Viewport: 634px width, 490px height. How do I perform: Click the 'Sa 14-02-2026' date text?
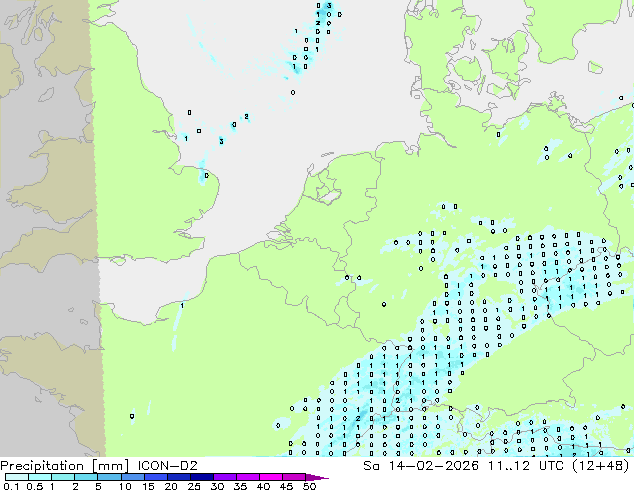(x=421, y=466)
